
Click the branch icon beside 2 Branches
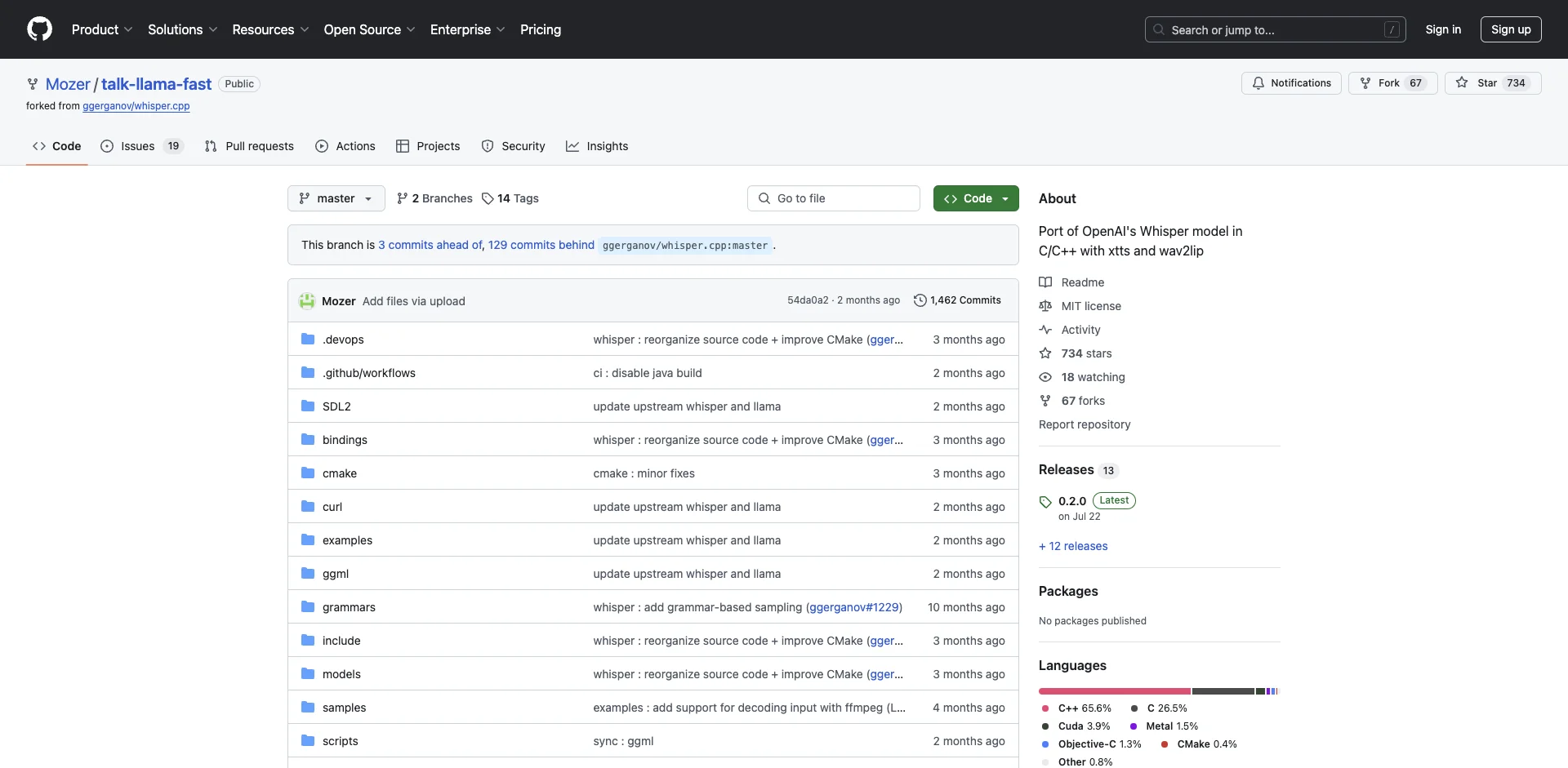click(402, 198)
